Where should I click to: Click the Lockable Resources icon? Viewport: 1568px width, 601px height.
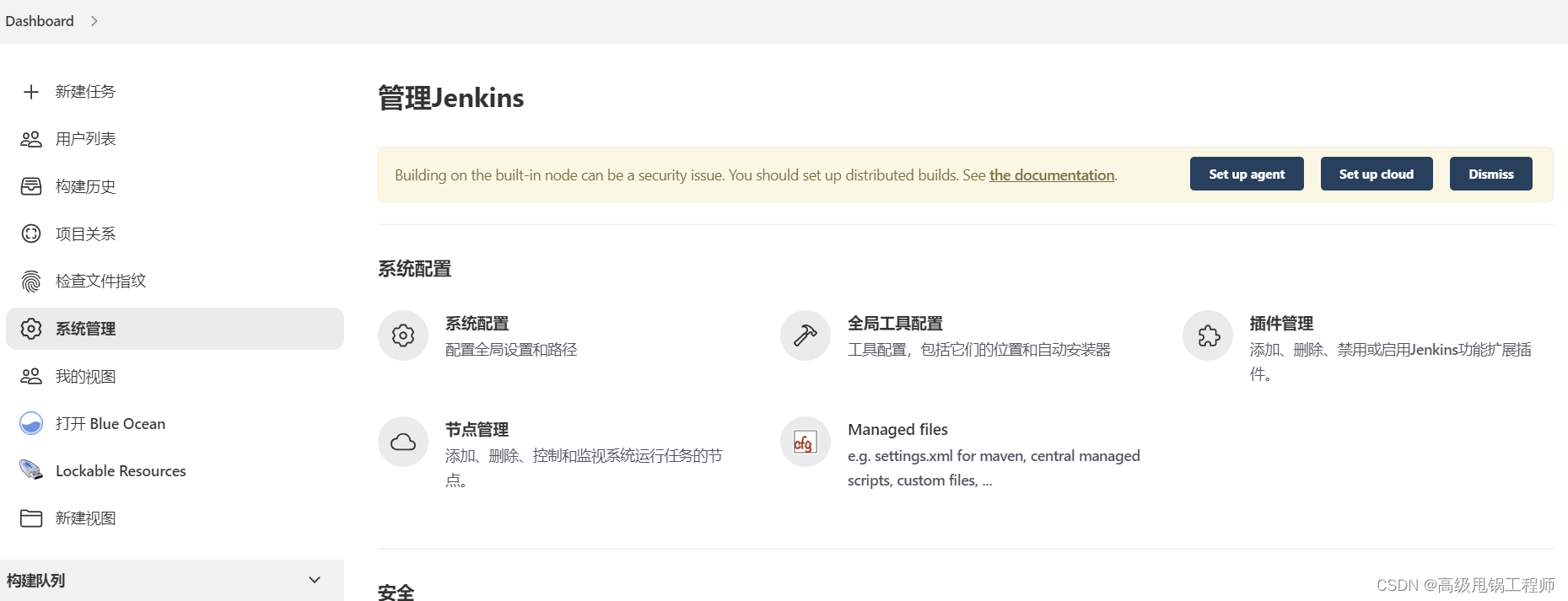[x=31, y=470]
